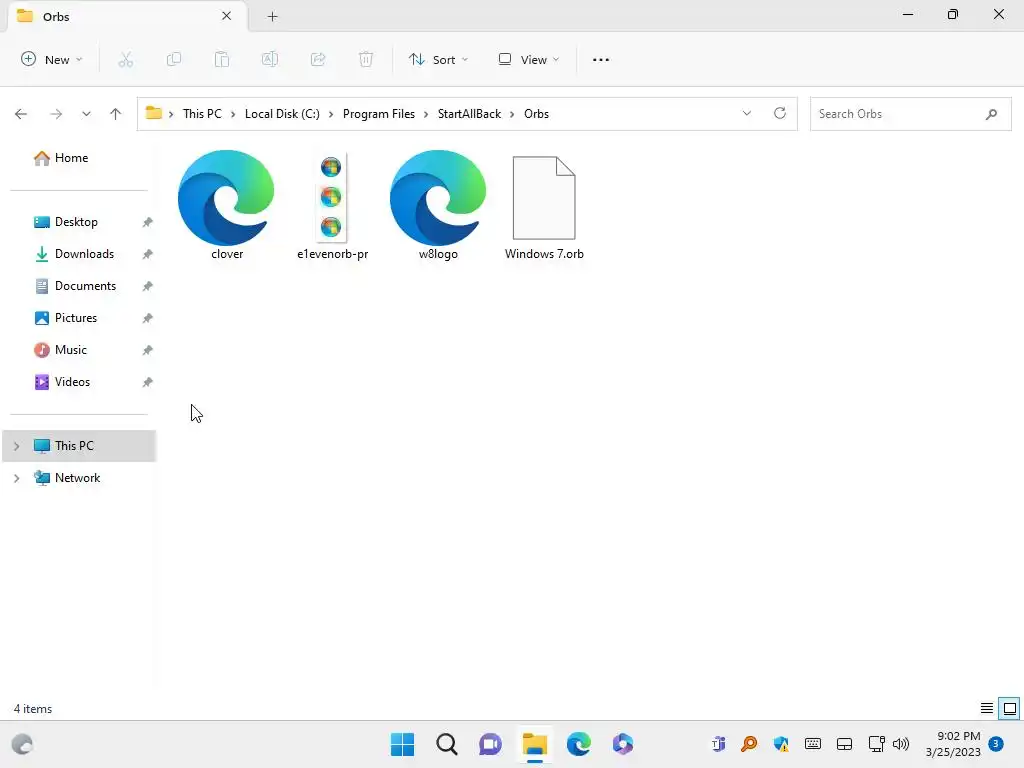Click the Windows Security shield tray icon

click(x=781, y=744)
